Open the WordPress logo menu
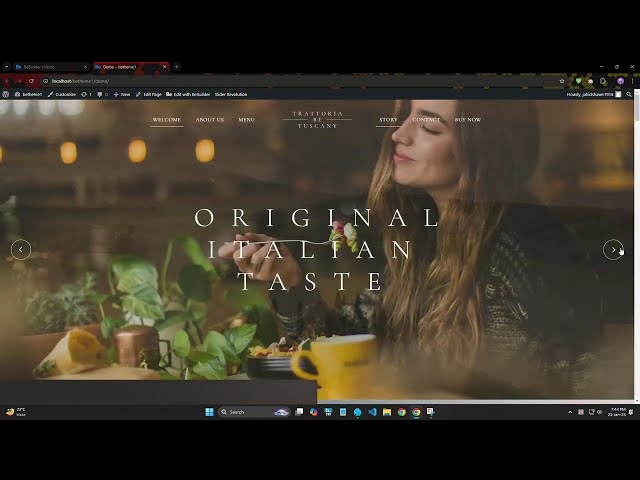 pyautogui.click(x=5, y=94)
